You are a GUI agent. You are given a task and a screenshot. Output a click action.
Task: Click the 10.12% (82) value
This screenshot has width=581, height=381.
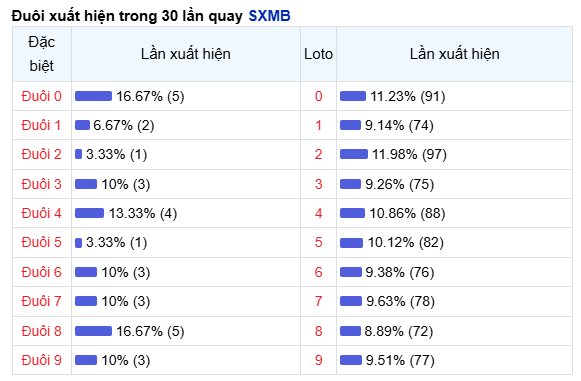point(406,242)
